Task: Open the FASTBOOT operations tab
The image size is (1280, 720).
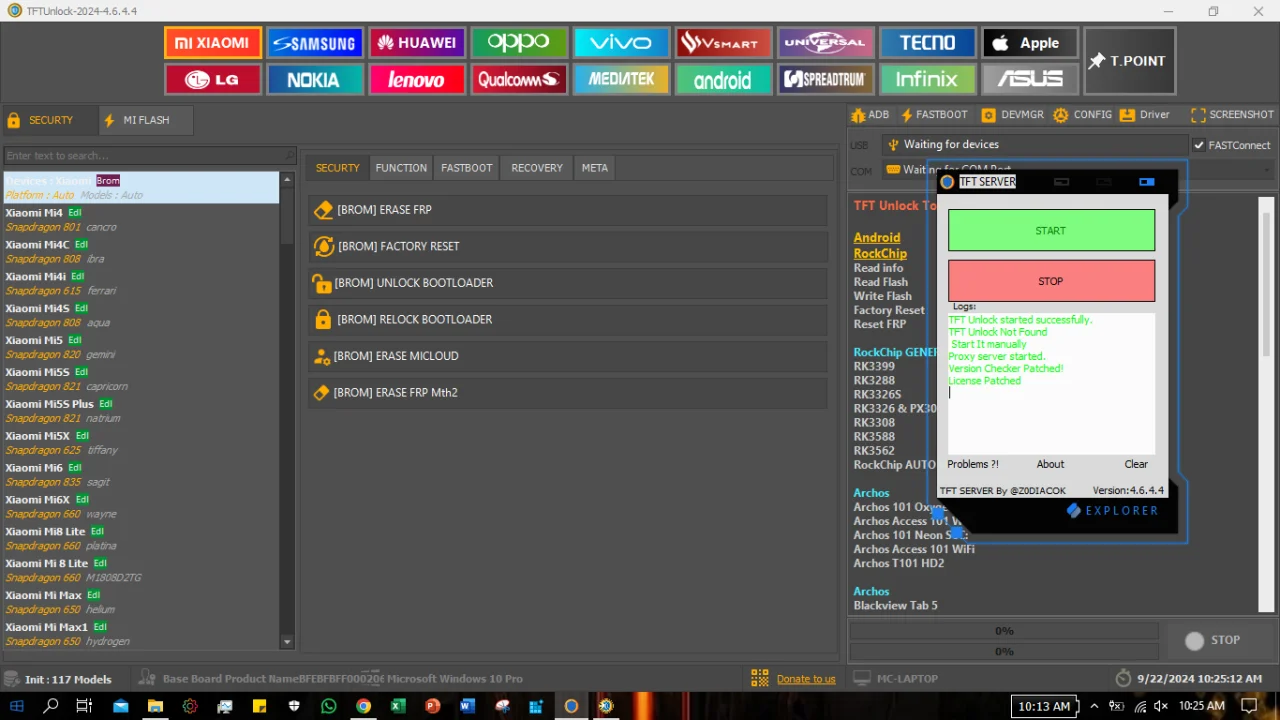Action: 466,168
